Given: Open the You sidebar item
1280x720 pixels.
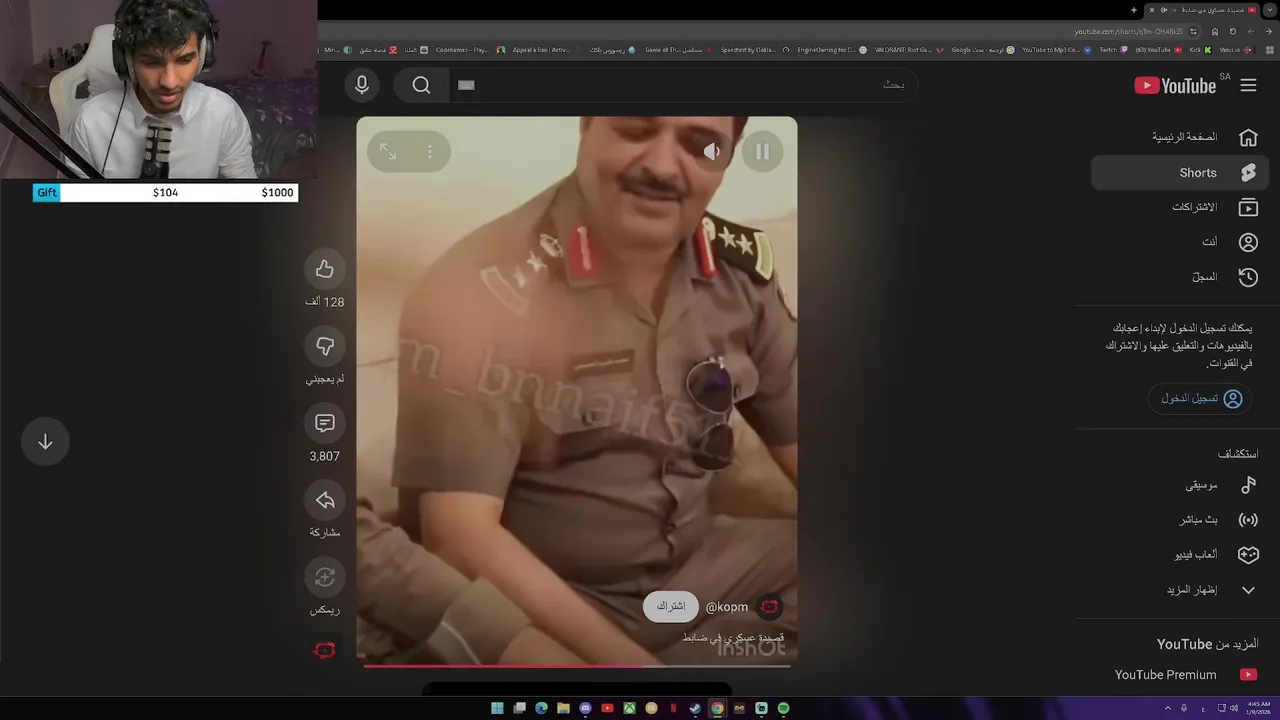Looking at the screenshot, I should point(1180,242).
